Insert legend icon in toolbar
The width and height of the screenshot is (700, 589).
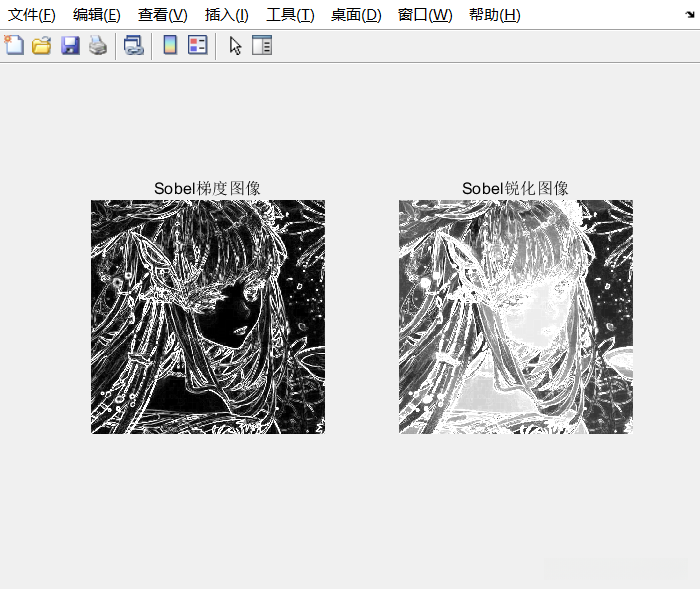pyautogui.click(x=198, y=45)
